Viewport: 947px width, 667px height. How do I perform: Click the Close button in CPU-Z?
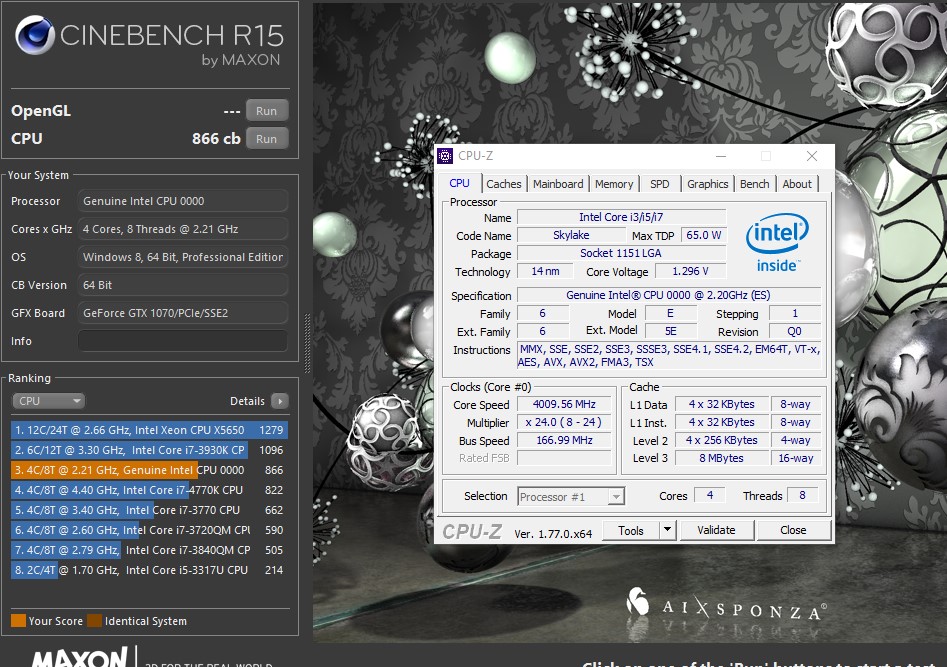coord(793,530)
